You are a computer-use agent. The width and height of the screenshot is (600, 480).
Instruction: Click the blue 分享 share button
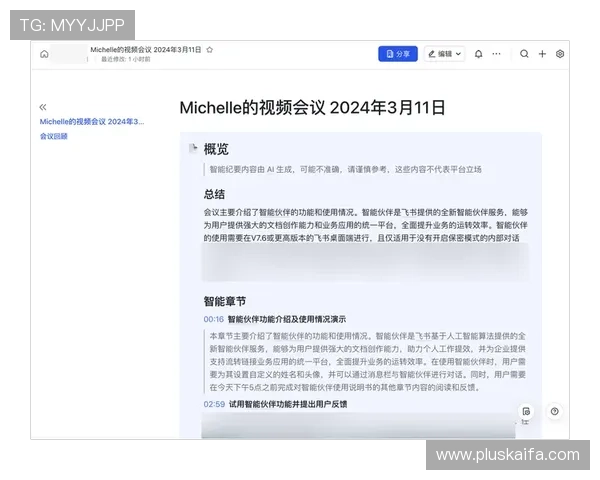pyautogui.click(x=398, y=54)
